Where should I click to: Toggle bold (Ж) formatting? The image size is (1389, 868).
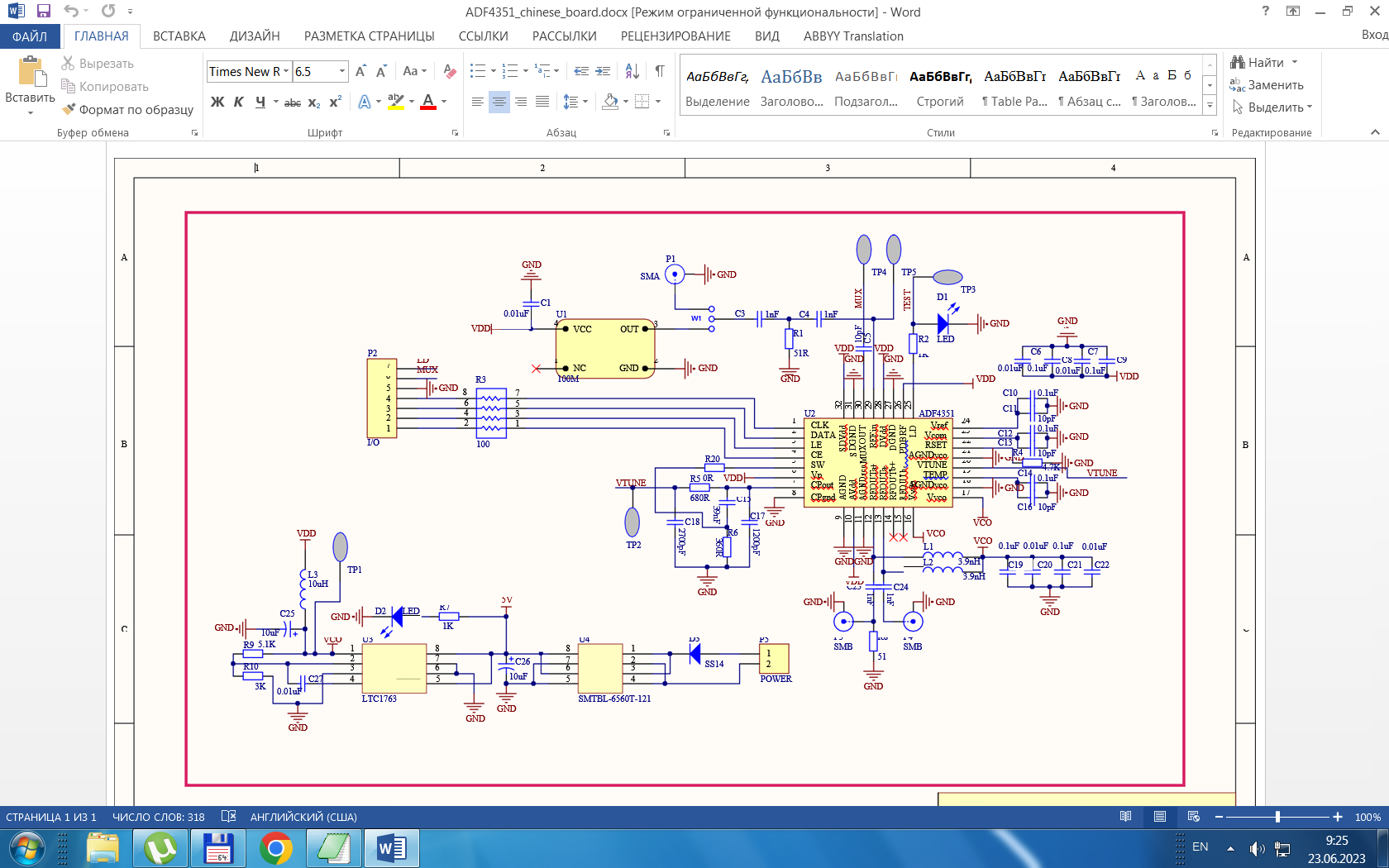217,102
